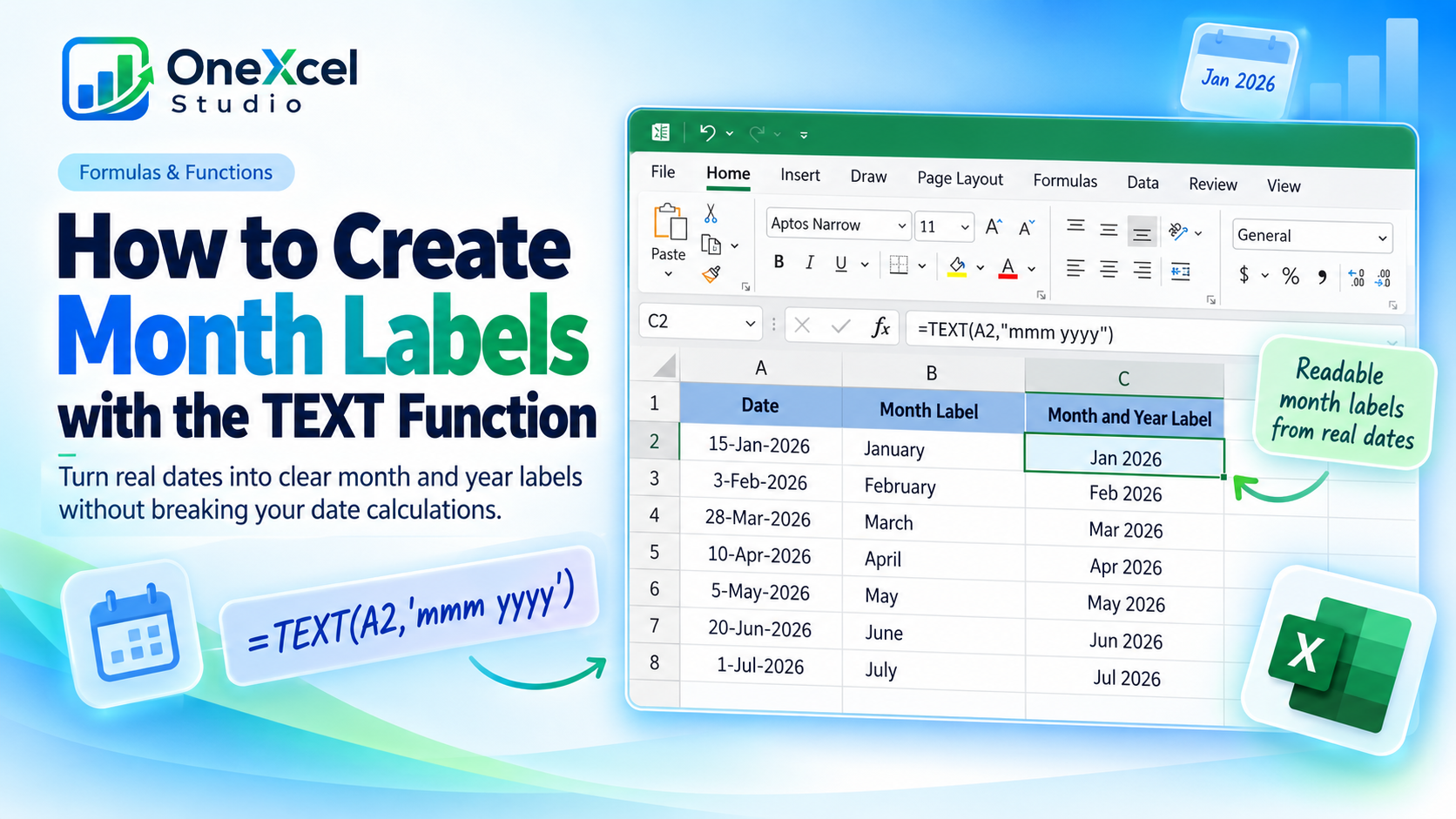
Task: Switch to the Review tab
Action: tap(1212, 184)
